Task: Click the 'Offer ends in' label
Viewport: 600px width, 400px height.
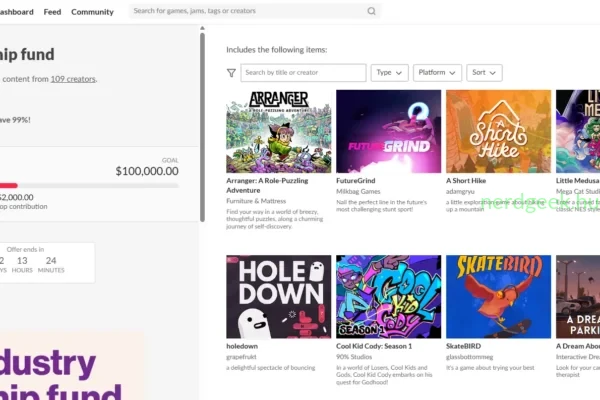Action: click(x=25, y=249)
